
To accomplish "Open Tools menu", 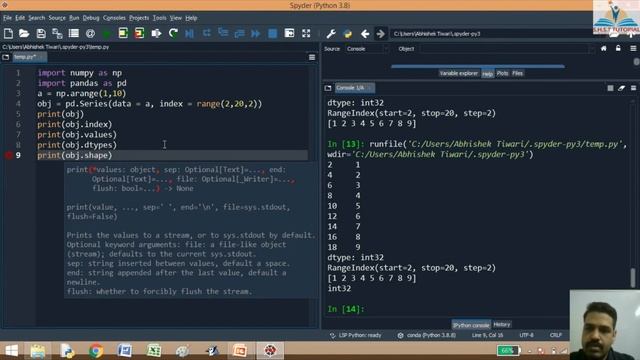I will click(159, 18).
